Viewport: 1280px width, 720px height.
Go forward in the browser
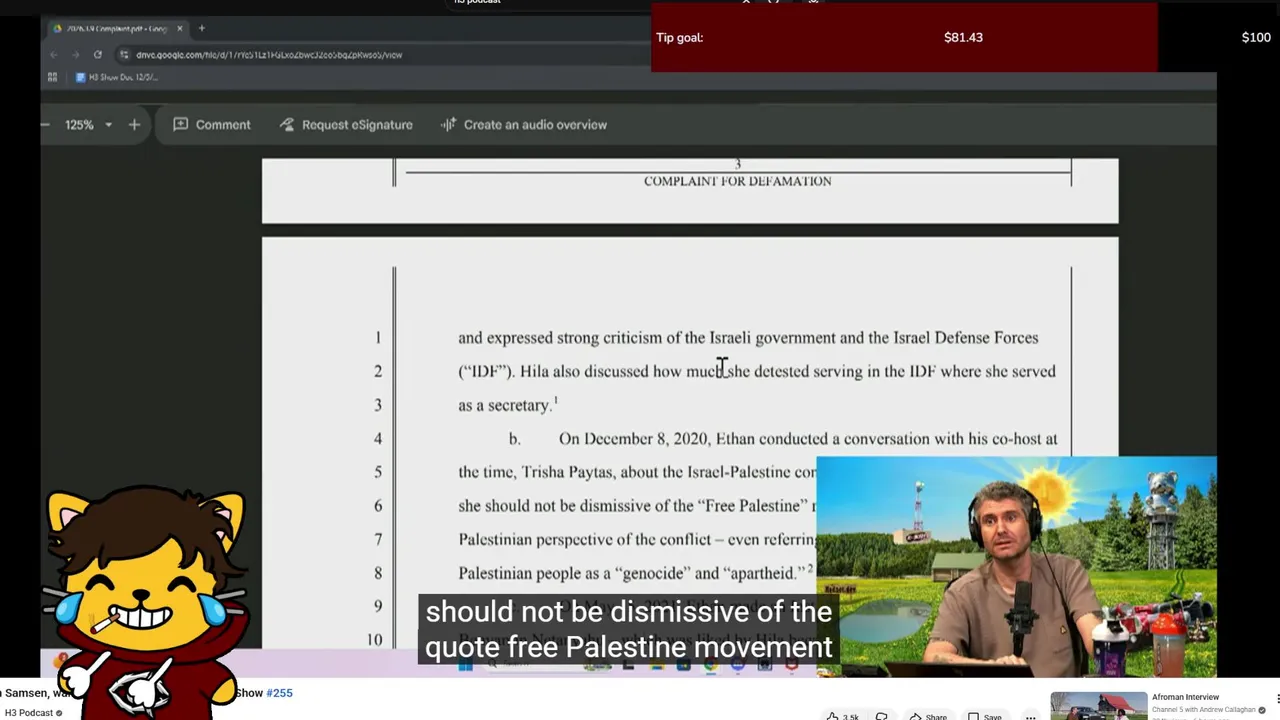pyautogui.click(x=76, y=55)
